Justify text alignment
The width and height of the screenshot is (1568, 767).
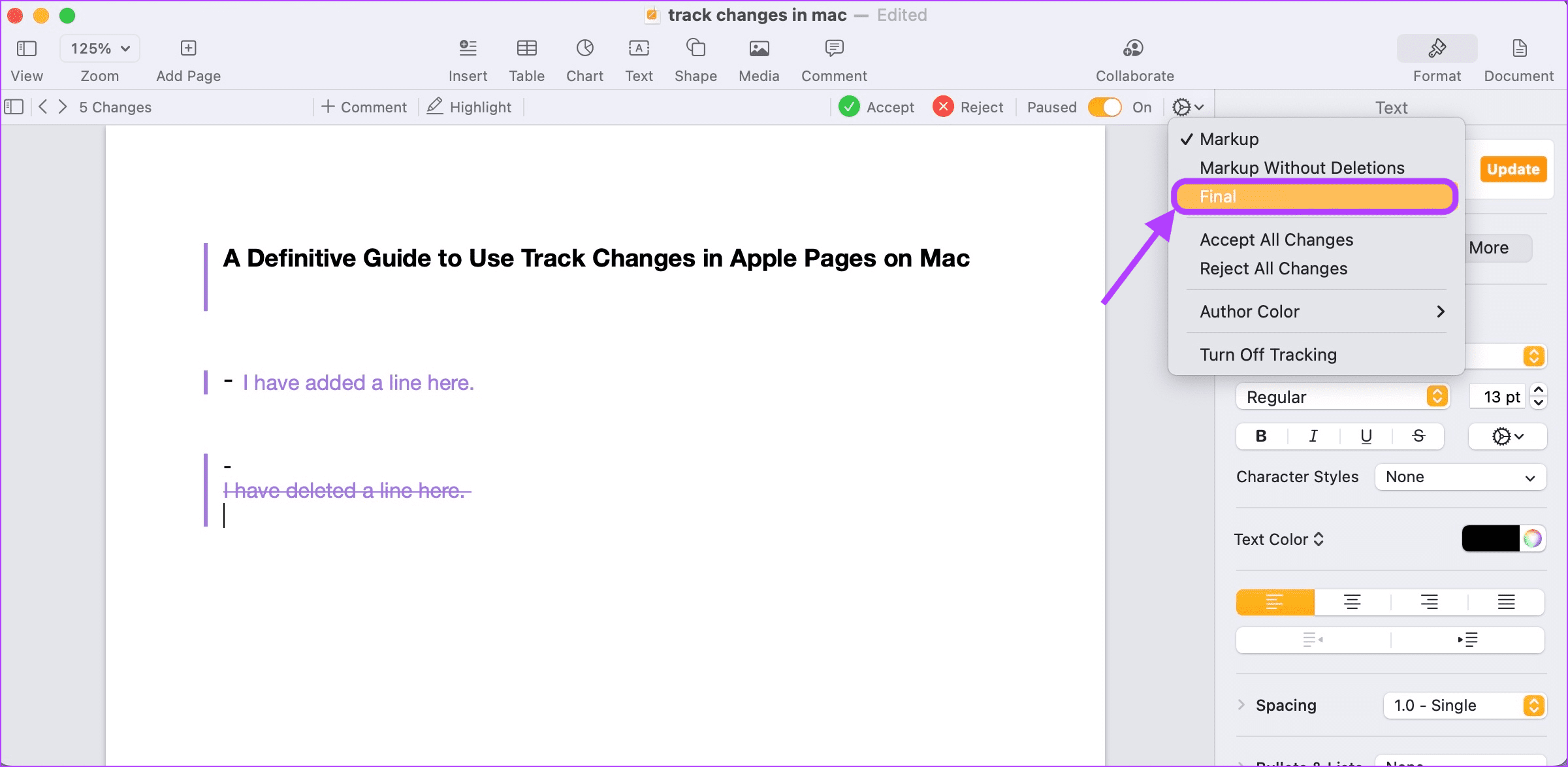[x=1506, y=602]
